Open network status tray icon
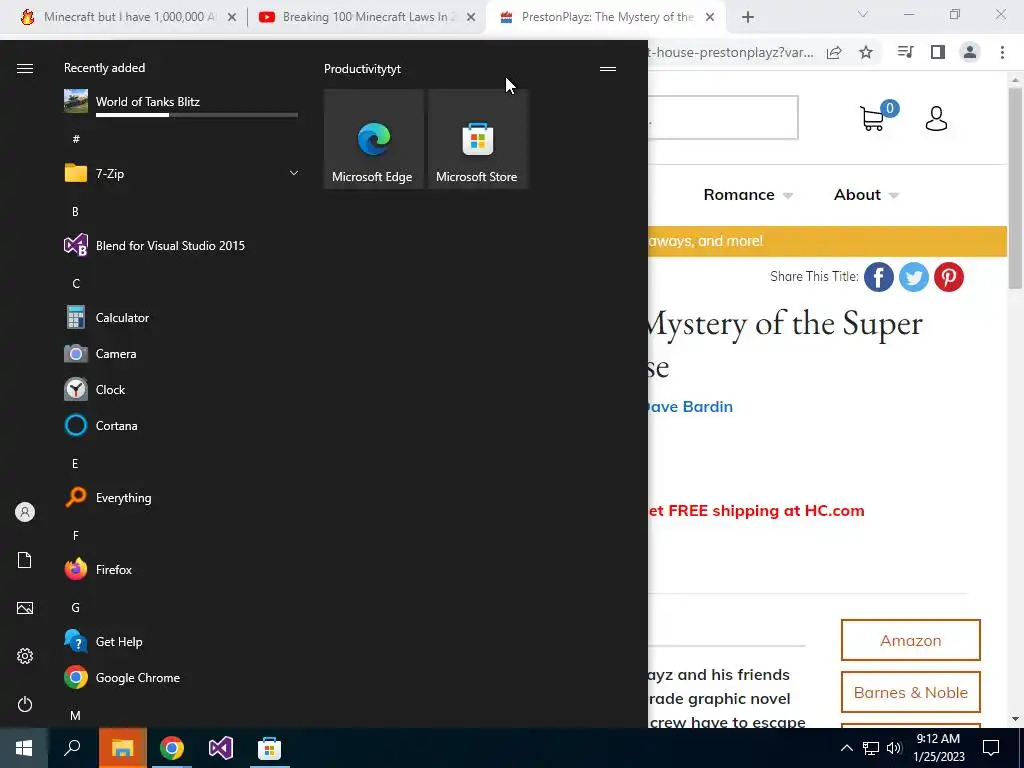 tap(871, 748)
